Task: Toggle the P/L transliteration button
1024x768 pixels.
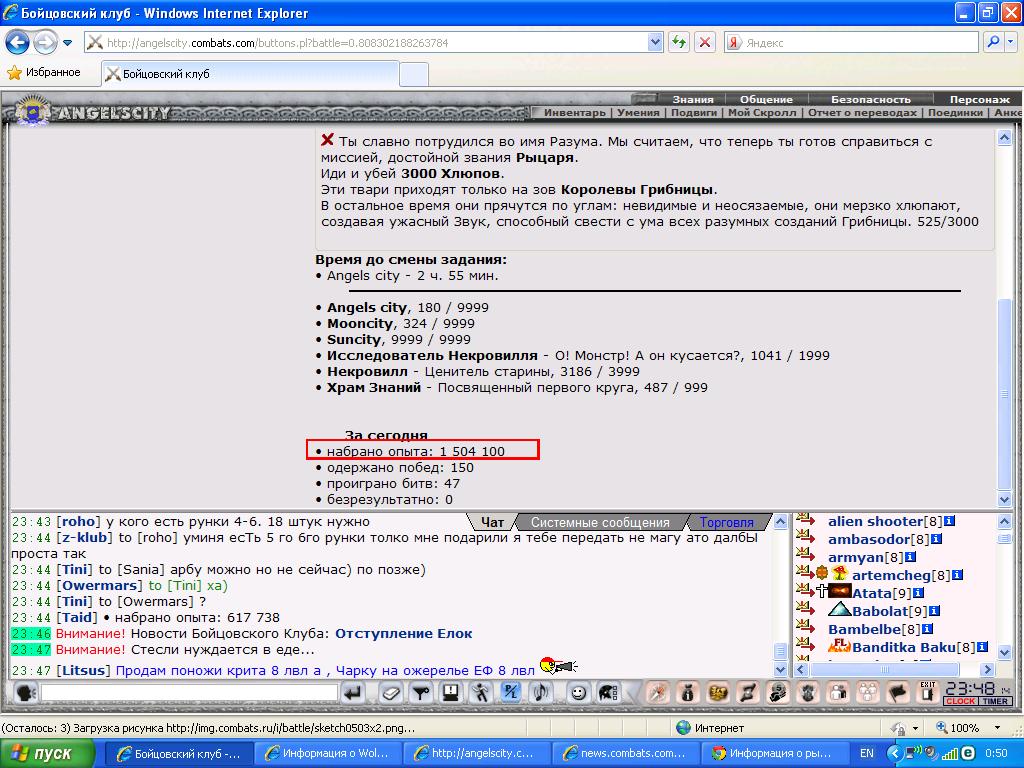Action: click(510, 692)
